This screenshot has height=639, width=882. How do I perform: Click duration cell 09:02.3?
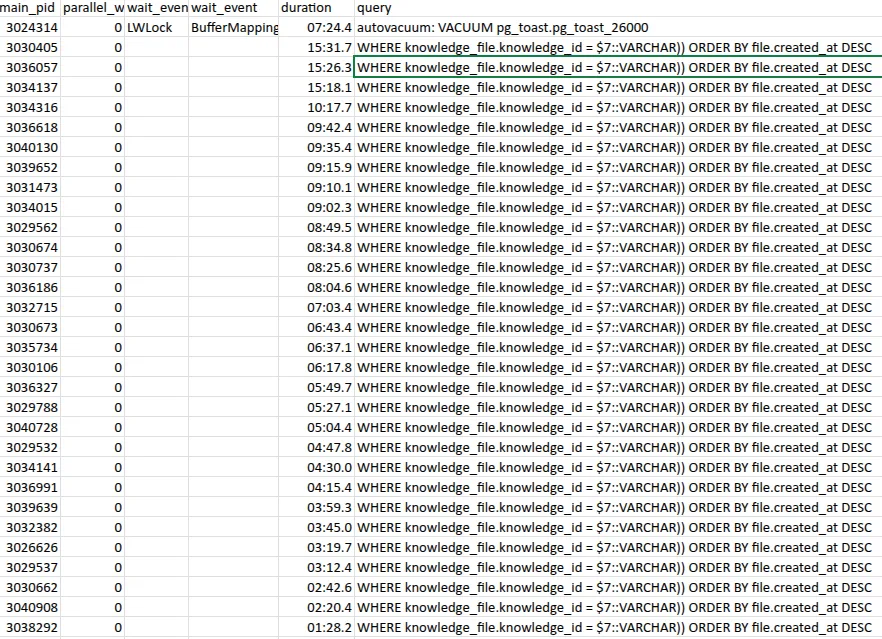316,208
